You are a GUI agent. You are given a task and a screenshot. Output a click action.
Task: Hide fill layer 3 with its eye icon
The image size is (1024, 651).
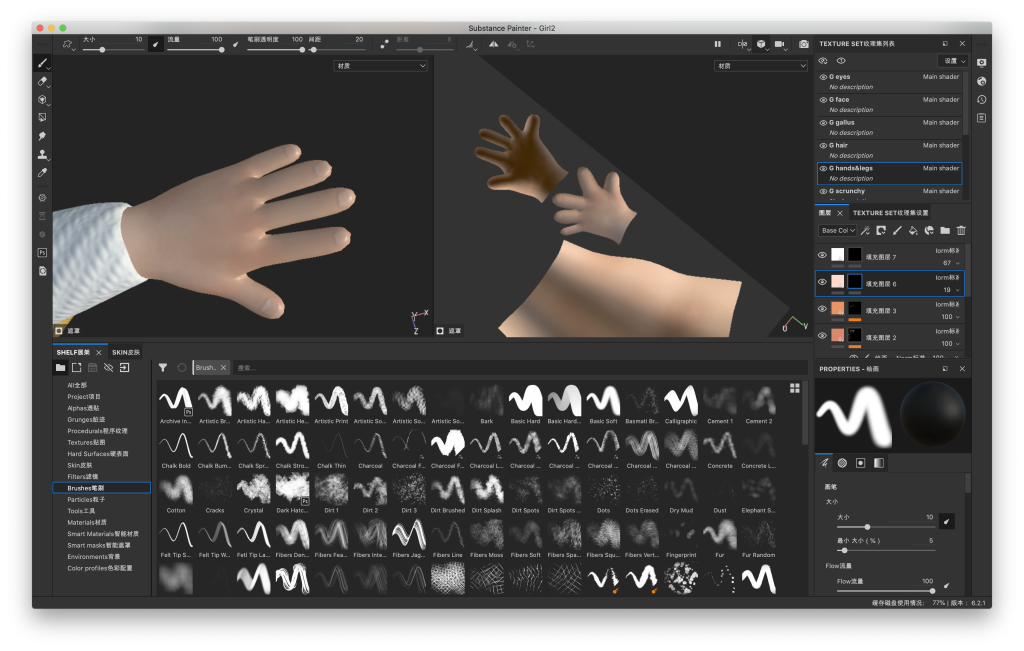(823, 309)
